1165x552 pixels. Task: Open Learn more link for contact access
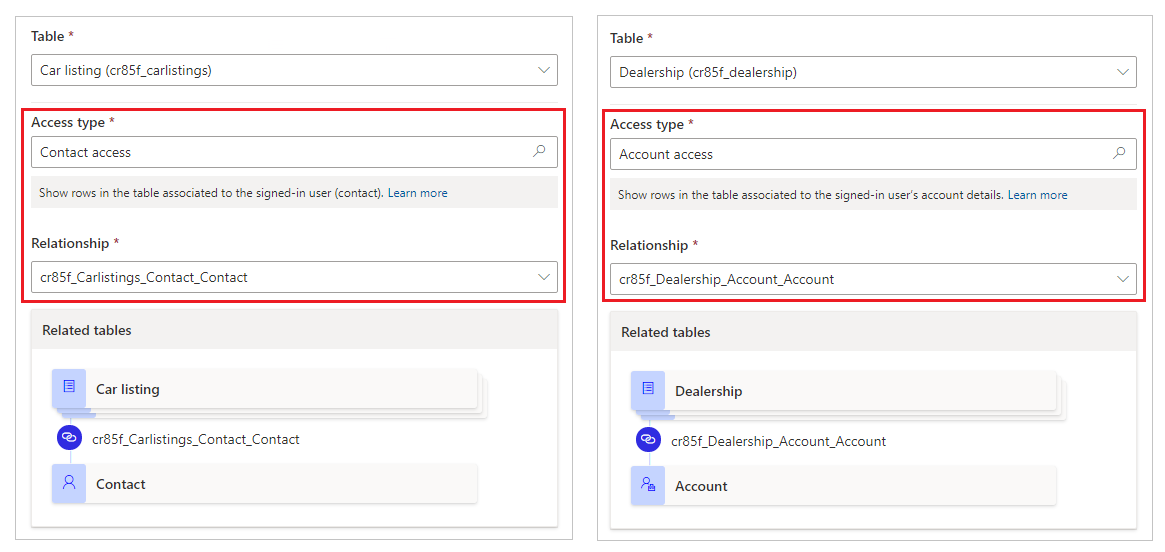[418, 192]
